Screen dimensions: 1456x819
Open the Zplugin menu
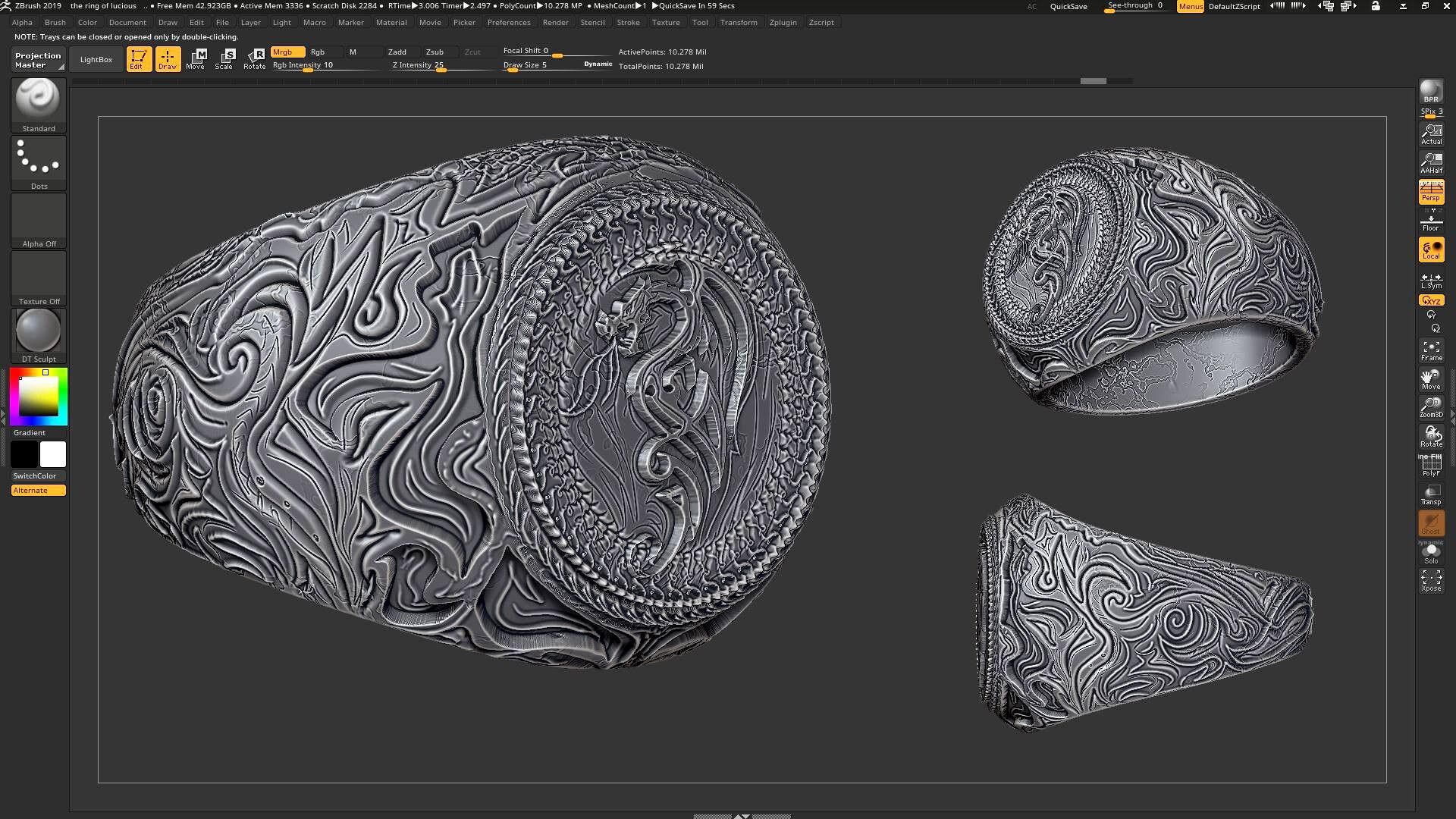[783, 22]
